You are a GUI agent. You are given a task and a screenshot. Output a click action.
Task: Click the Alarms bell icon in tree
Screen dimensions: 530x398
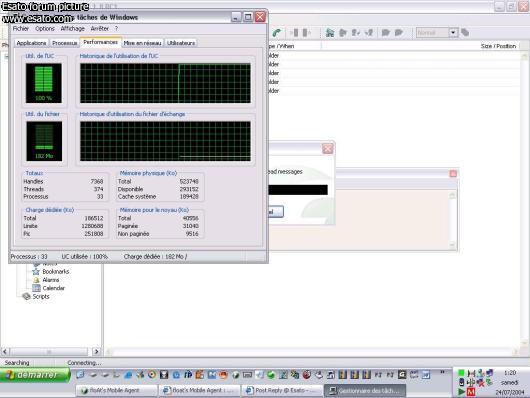click(x=36, y=280)
